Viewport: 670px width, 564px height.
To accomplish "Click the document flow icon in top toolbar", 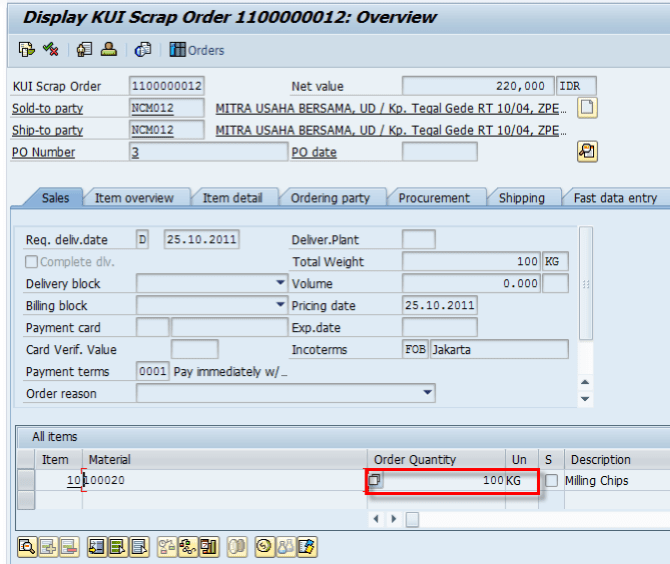I will (27, 49).
